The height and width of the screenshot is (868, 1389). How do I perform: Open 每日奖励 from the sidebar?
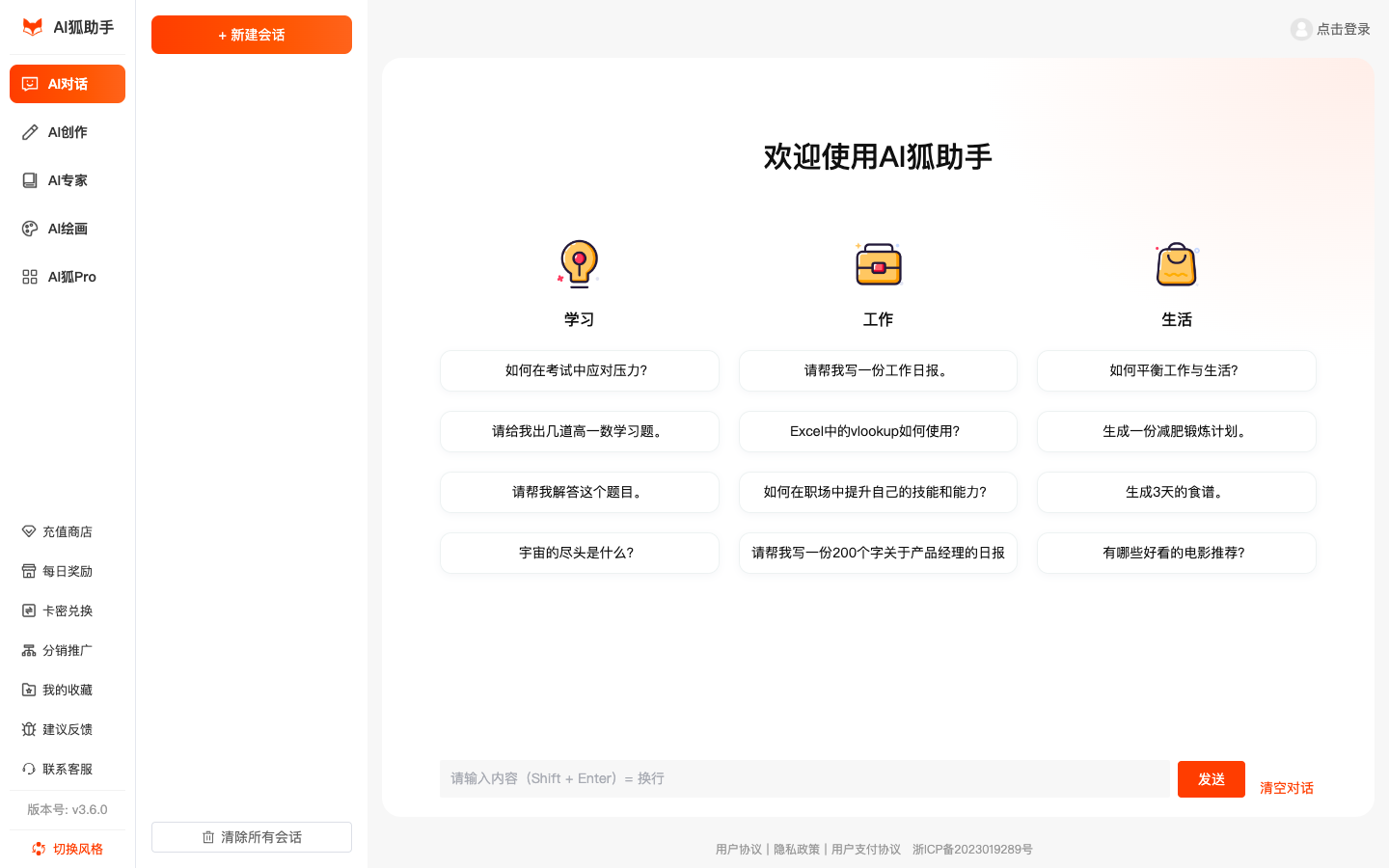click(68, 571)
